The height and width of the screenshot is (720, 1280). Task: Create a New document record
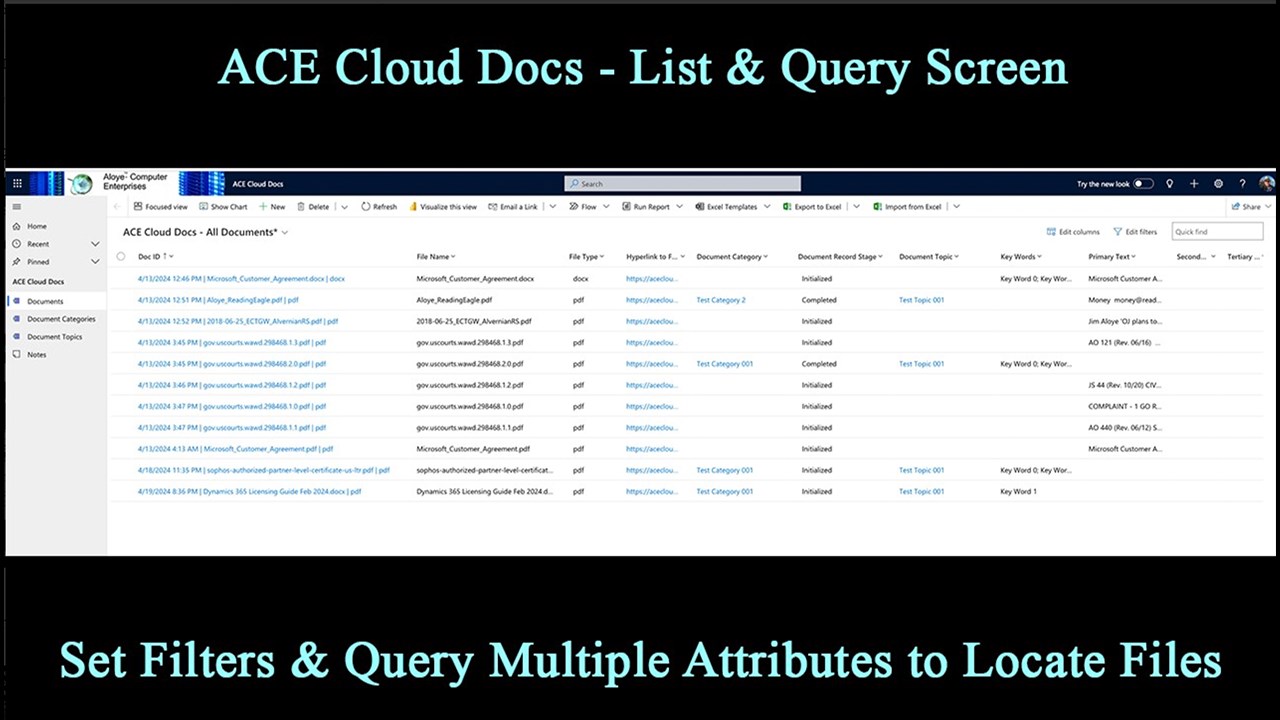pyautogui.click(x=272, y=207)
